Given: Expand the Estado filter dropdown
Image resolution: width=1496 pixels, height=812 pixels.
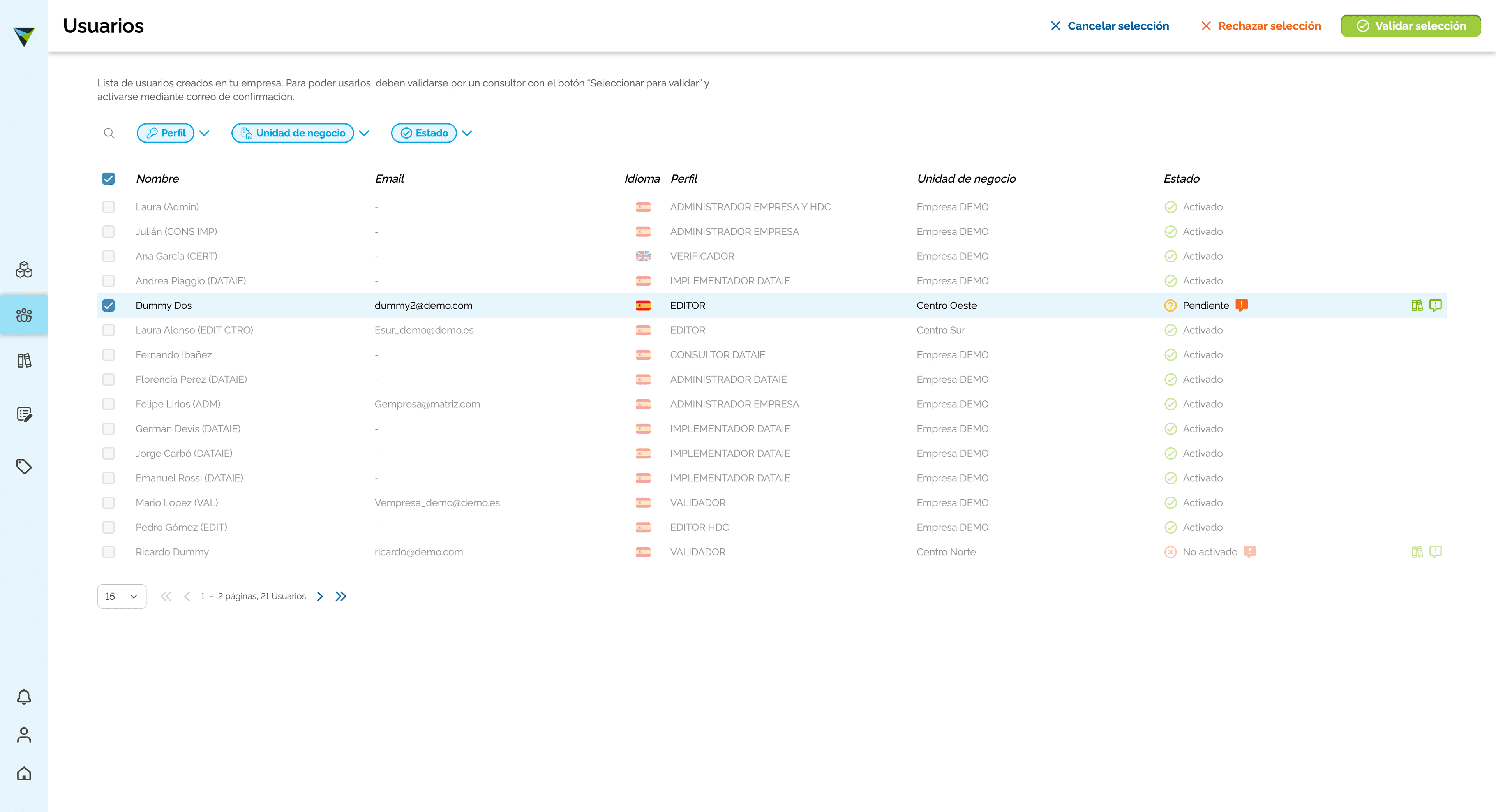Looking at the screenshot, I should pos(467,133).
